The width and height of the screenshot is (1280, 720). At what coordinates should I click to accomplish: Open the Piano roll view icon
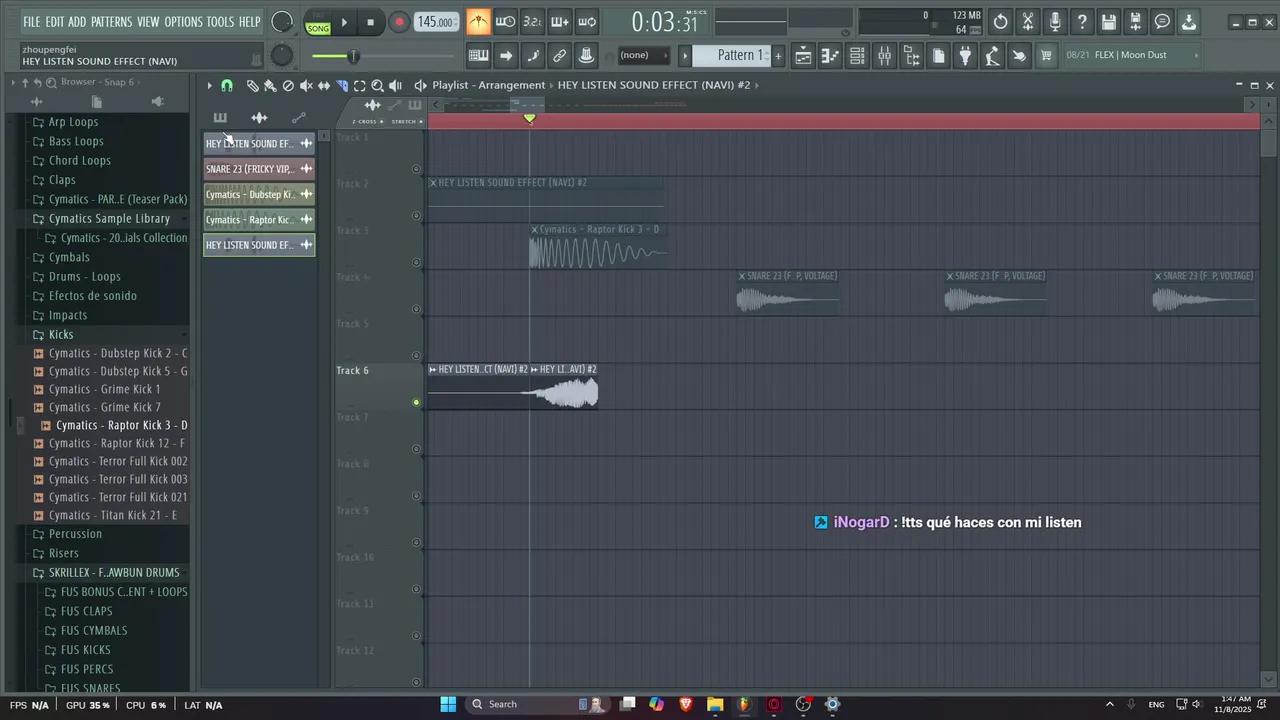pyautogui.click(x=830, y=56)
